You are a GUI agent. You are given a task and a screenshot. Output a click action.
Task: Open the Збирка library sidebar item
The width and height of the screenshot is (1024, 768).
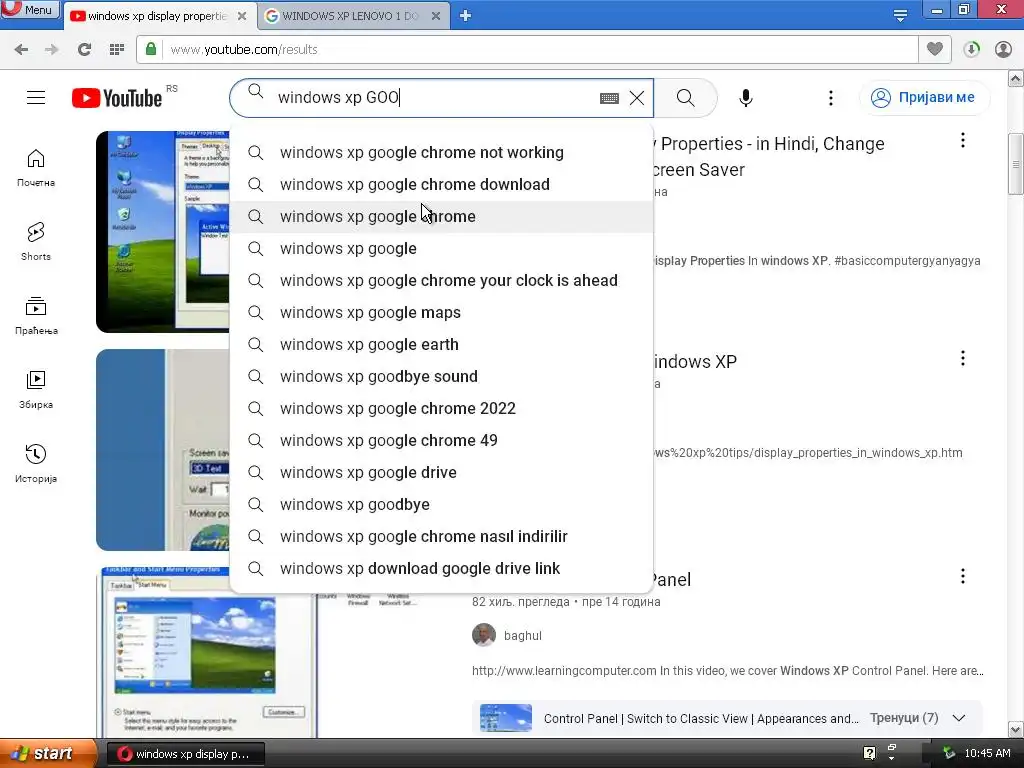pyautogui.click(x=36, y=390)
